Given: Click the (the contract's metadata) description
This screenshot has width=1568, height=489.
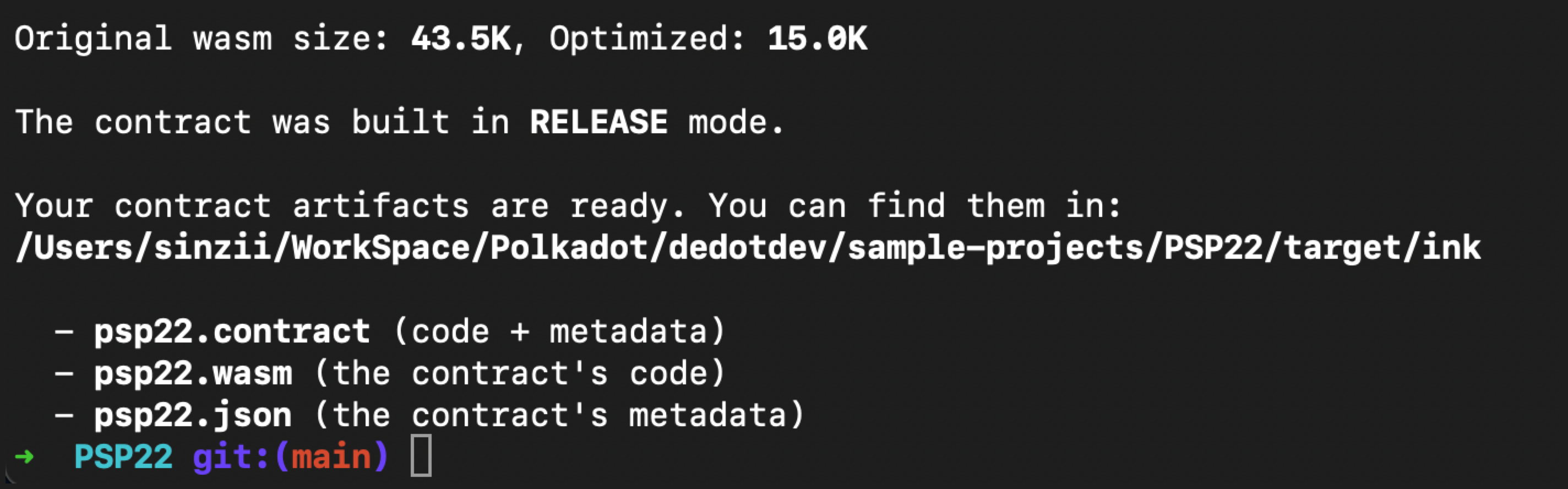Looking at the screenshot, I should [560, 415].
